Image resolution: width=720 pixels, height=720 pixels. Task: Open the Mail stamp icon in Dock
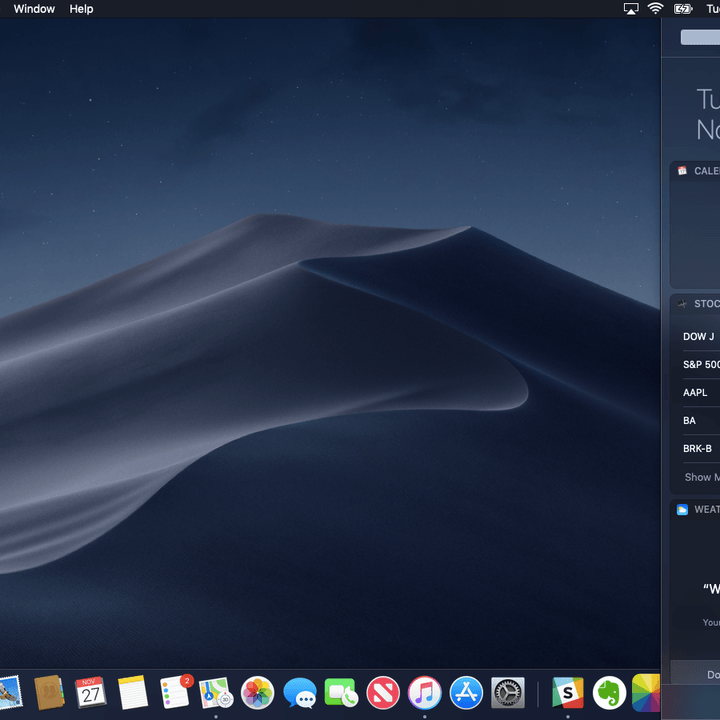click(10, 692)
